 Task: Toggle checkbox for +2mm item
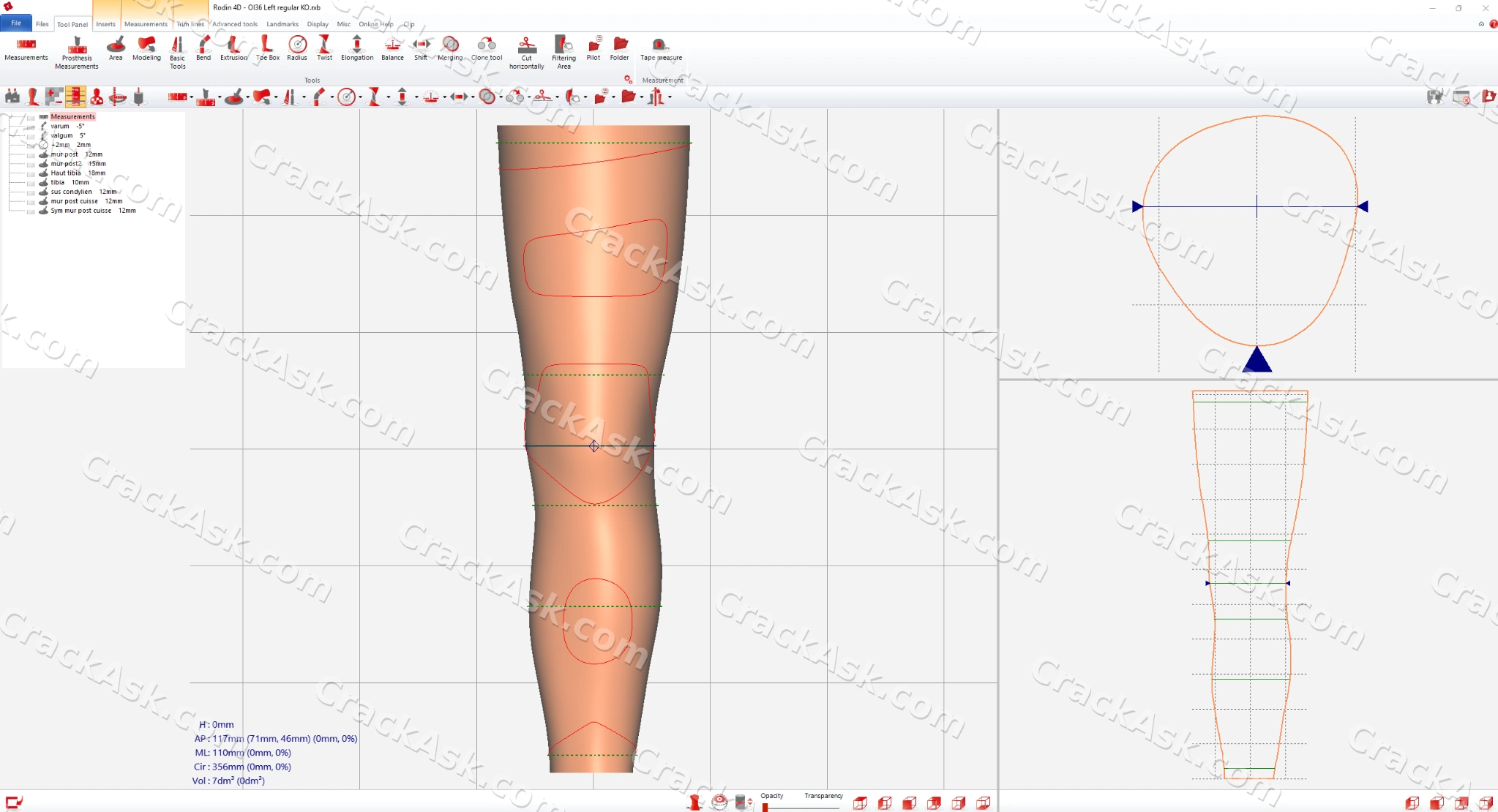[31, 146]
